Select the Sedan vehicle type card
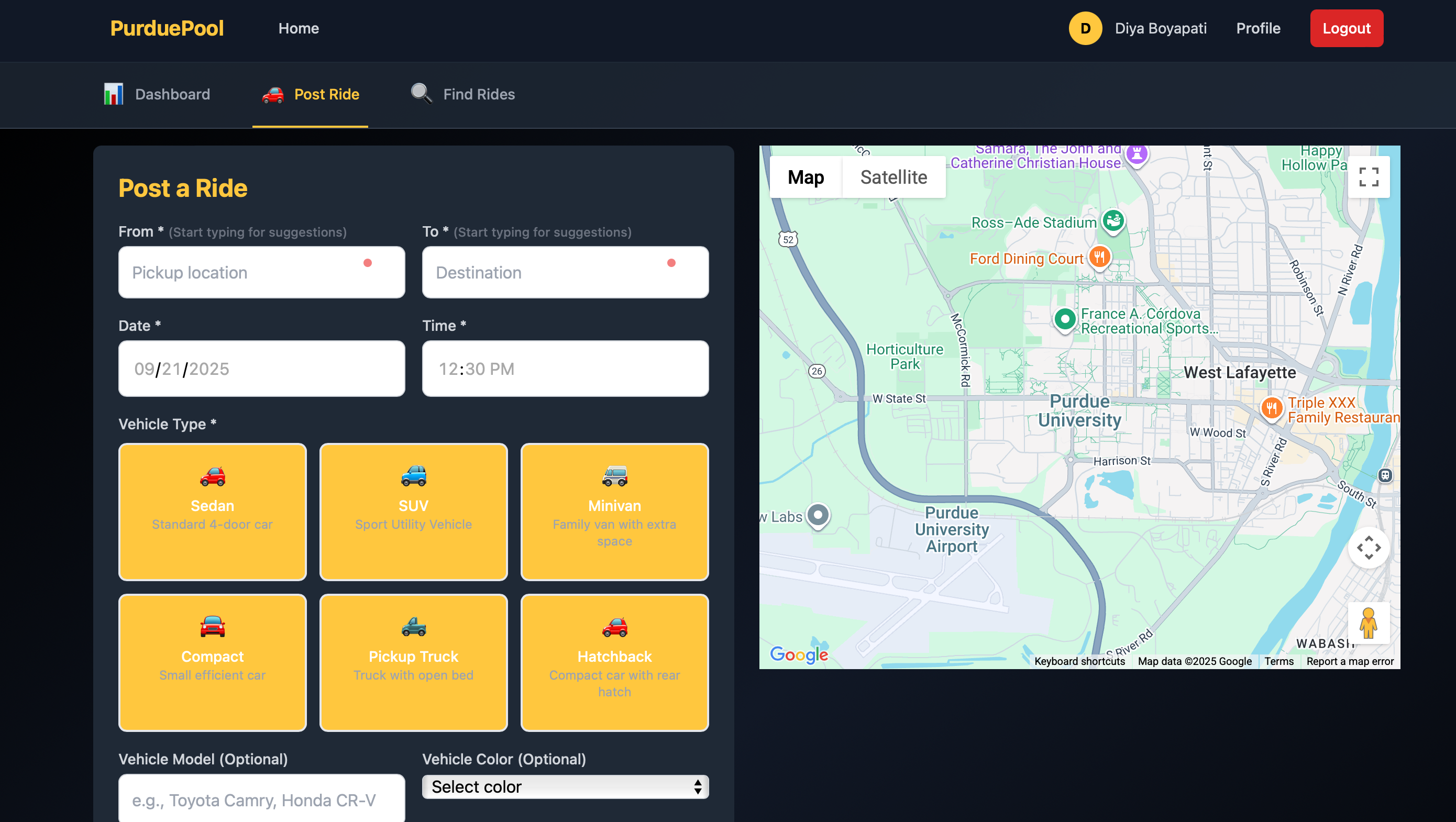The height and width of the screenshot is (822, 1456). [x=212, y=512]
